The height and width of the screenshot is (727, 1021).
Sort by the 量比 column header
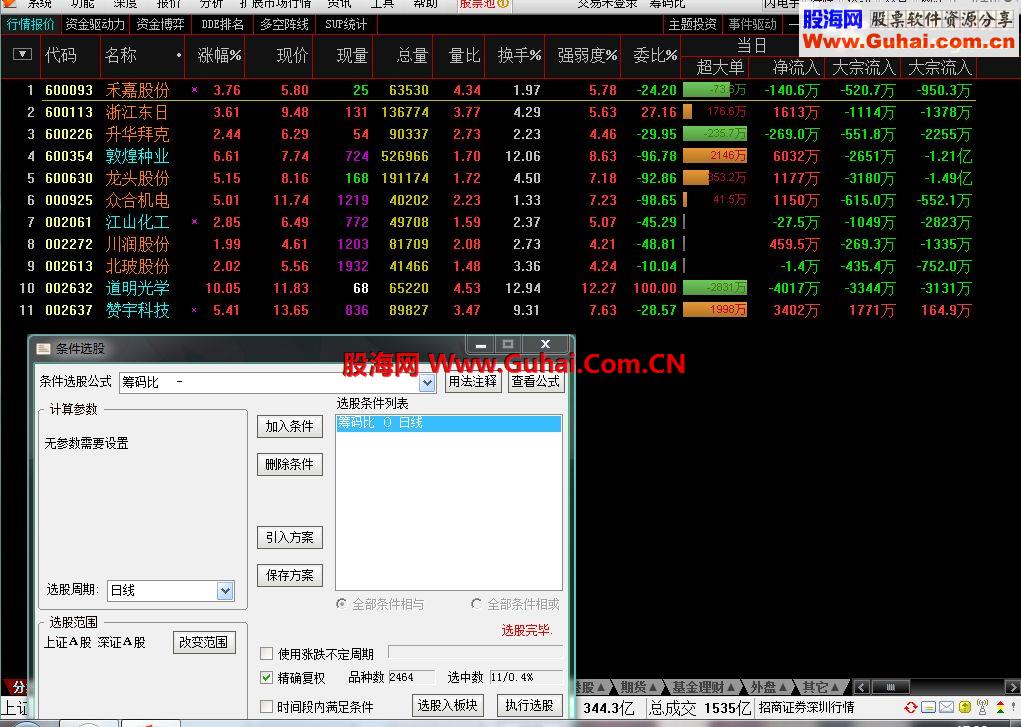[x=464, y=55]
